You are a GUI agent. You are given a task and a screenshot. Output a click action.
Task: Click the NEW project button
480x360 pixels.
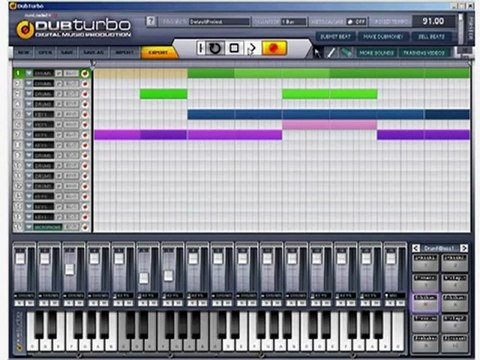[x=23, y=53]
